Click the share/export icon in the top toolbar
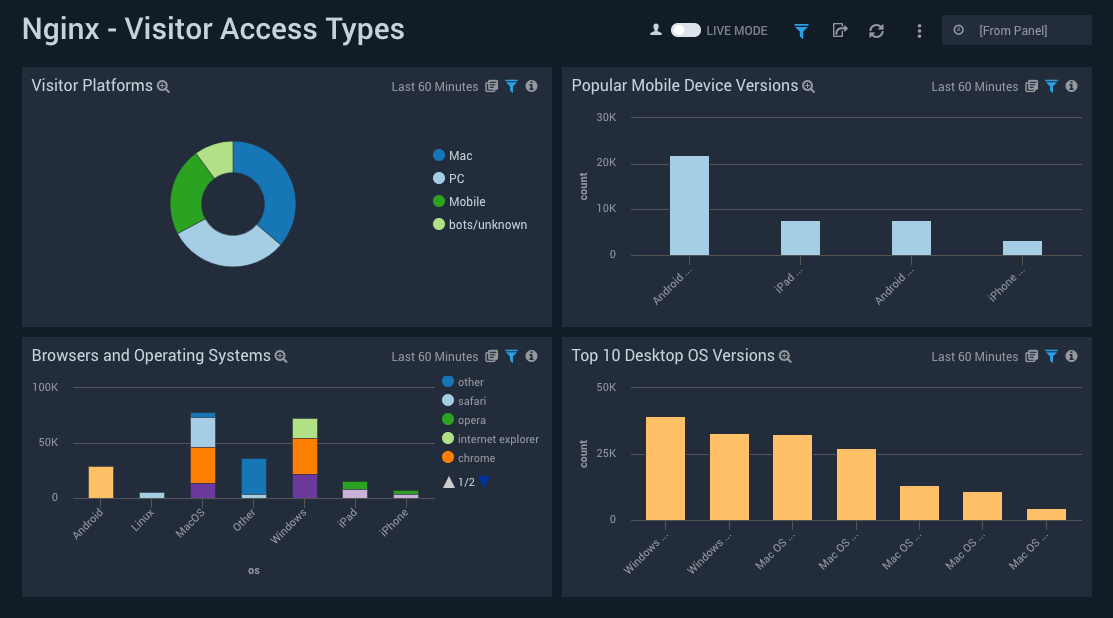The width and height of the screenshot is (1113, 618). pos(839,31)
